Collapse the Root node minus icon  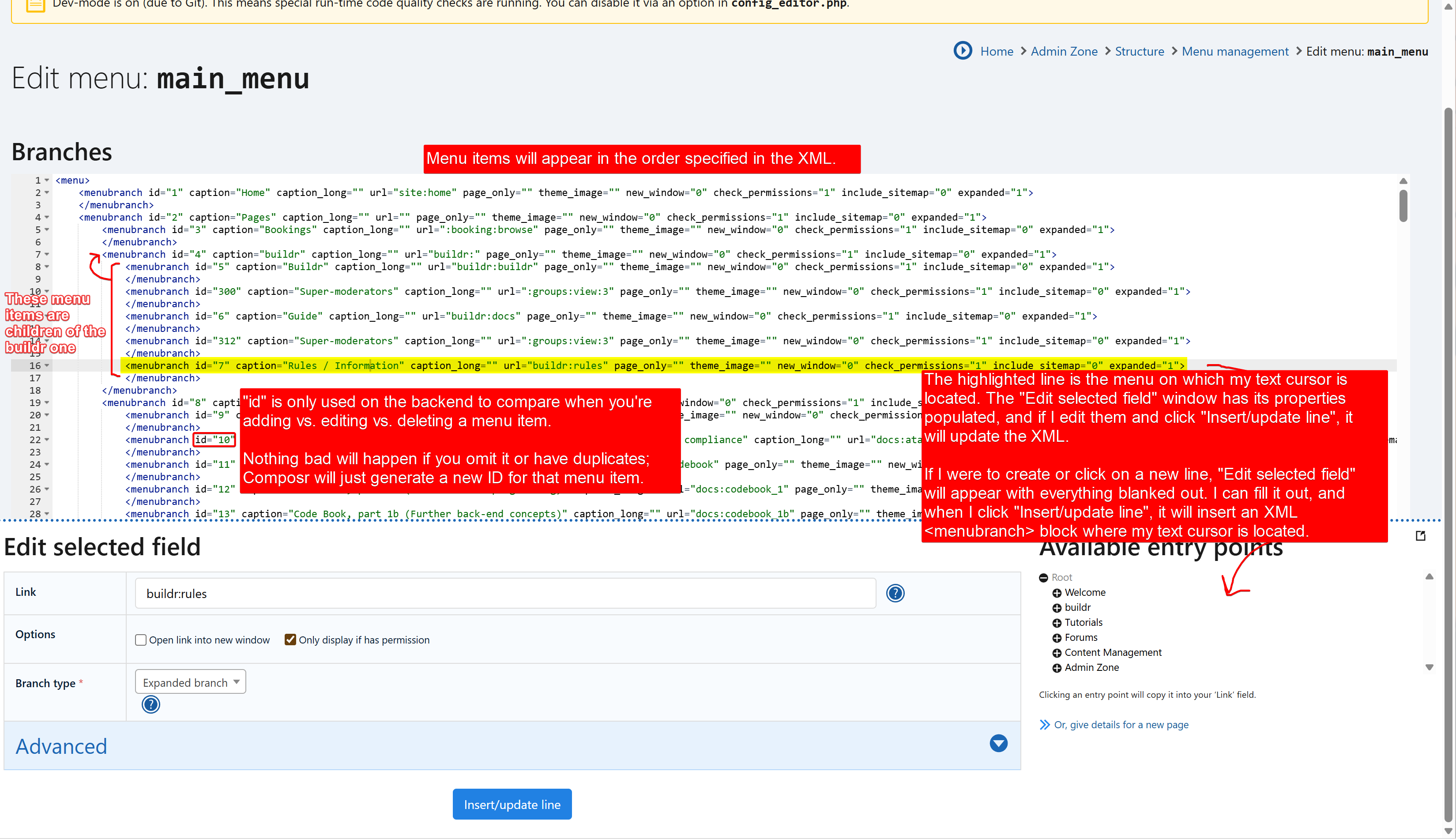tap(1043, 577)
